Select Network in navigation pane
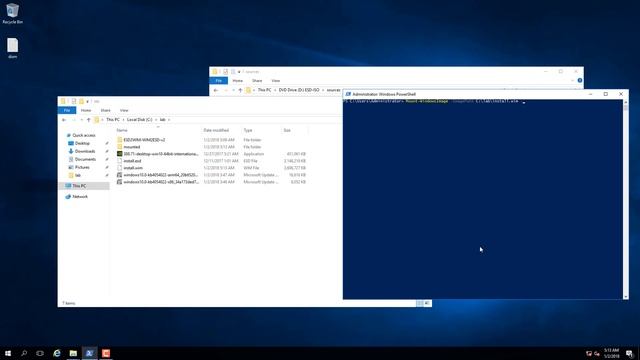This screenshot has width=640, height=360. click(80, 196)
